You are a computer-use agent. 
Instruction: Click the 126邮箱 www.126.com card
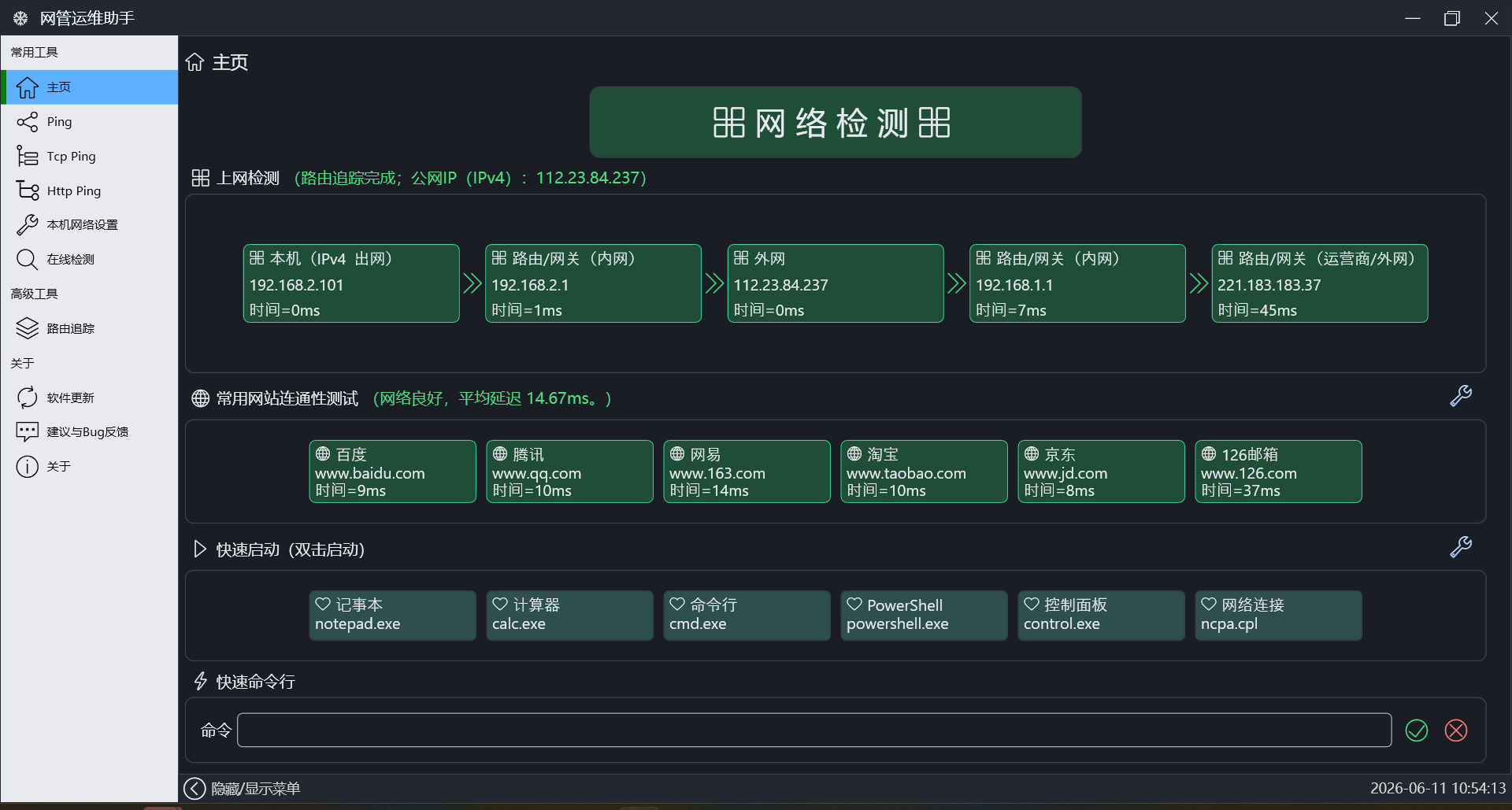(x=1278, y=472)
